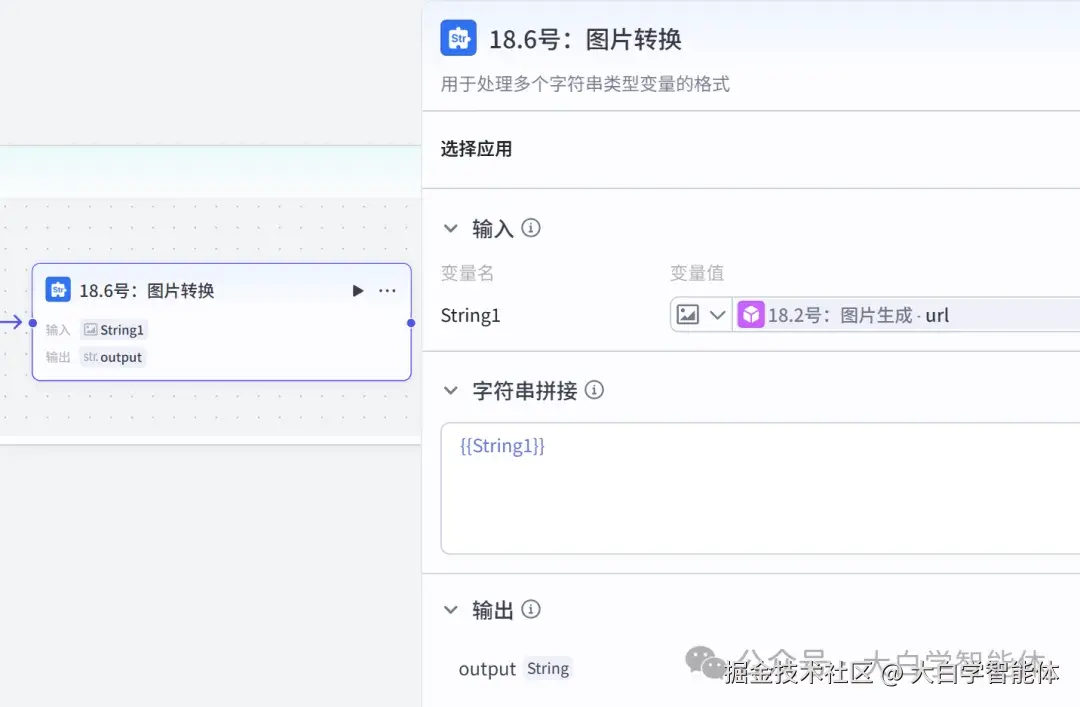The height and width of the screenshot is (707, 1080).
Task: Click the String type badge next to output
Action: coord(548,669)
